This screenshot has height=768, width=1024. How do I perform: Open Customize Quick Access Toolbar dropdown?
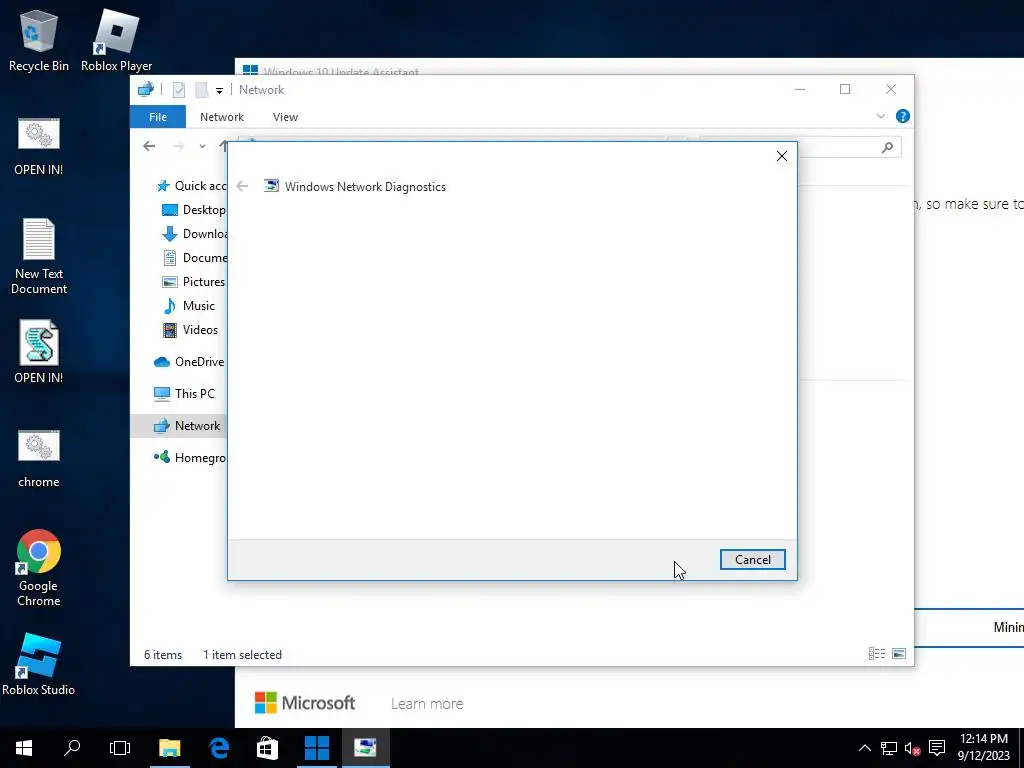[219, 91]
